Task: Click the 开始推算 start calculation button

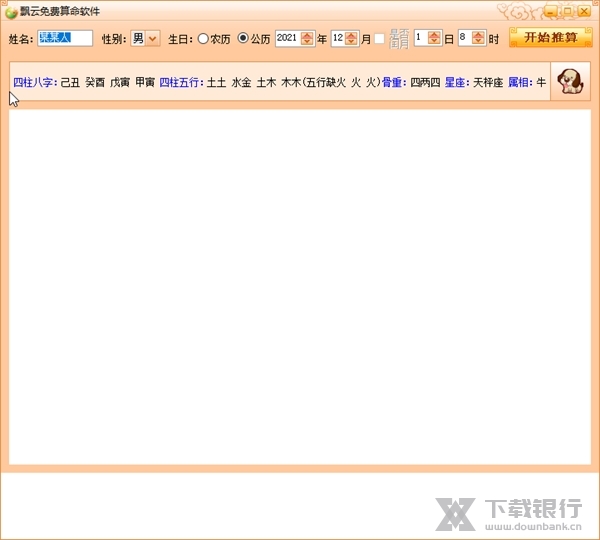Action: 551,38
